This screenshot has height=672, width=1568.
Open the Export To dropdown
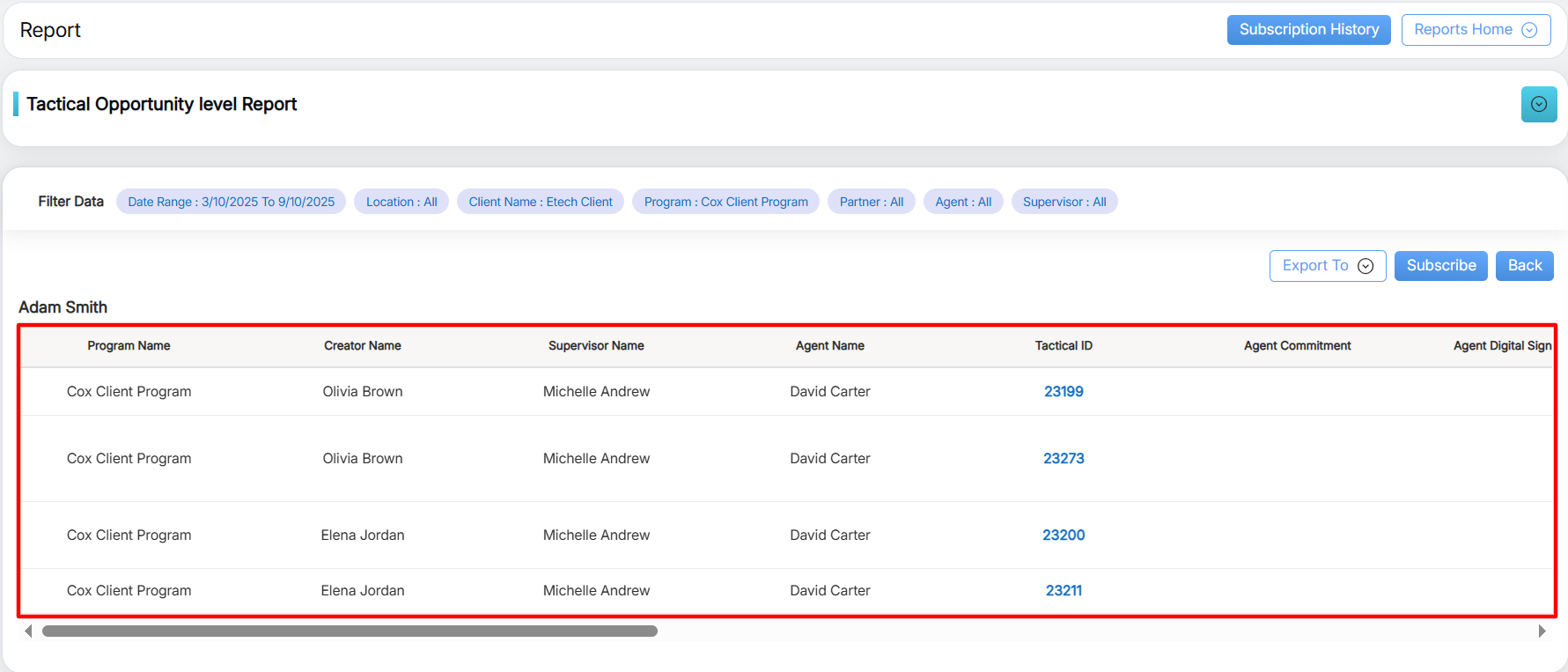coord(1327,266)
